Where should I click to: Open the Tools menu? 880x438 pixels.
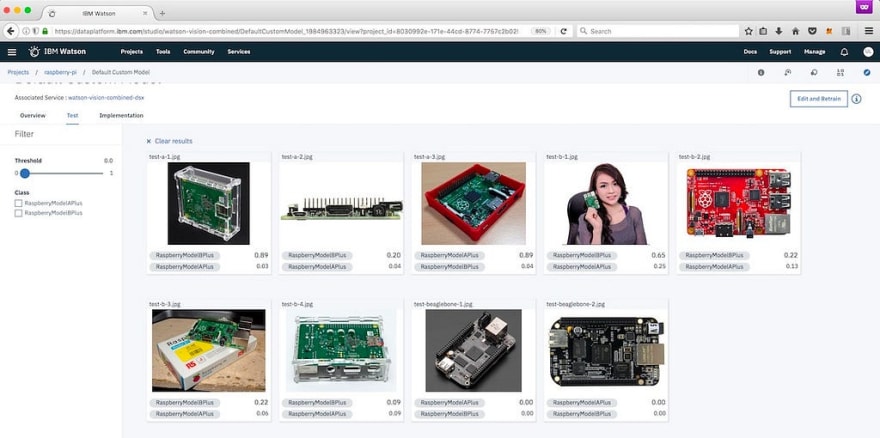[163, 52]
